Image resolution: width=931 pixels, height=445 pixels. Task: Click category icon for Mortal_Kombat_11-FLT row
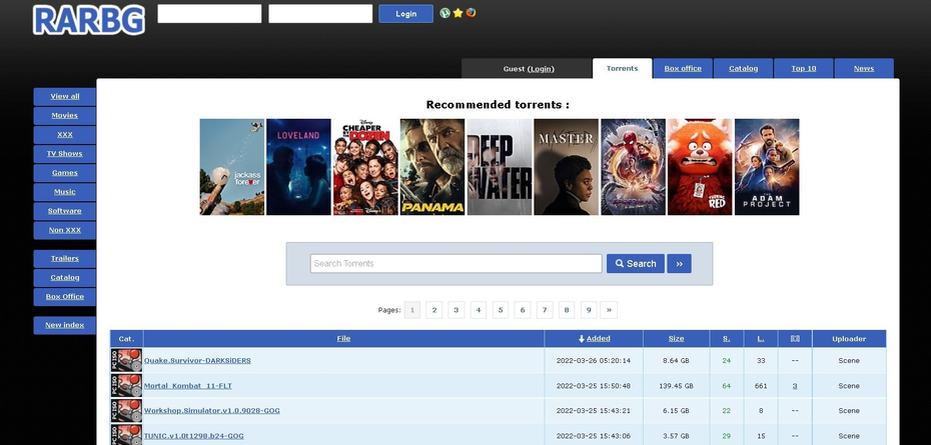coord(126,386)
